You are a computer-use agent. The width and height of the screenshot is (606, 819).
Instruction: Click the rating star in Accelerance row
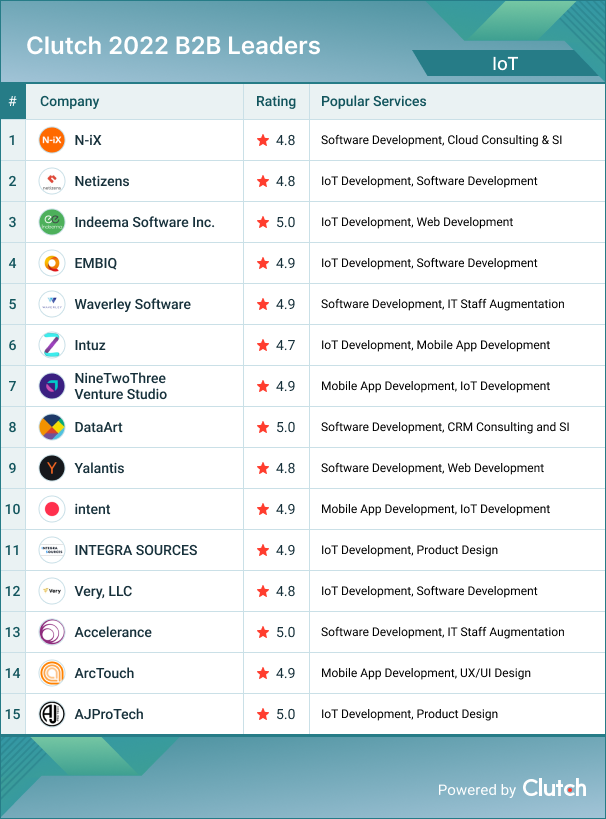(x=263, y=632)
